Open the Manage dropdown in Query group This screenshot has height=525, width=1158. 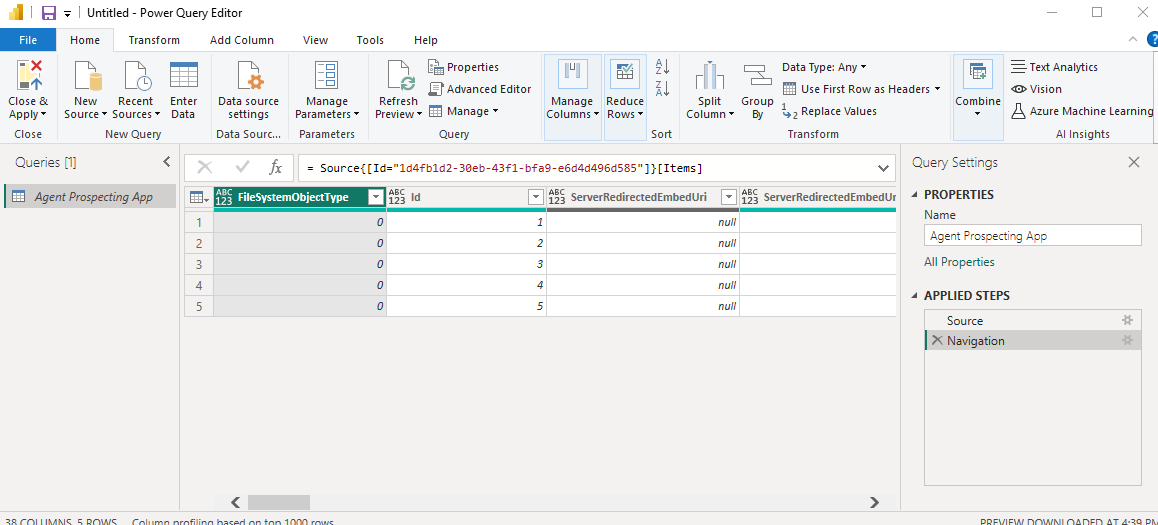click(x=463, y=111)
